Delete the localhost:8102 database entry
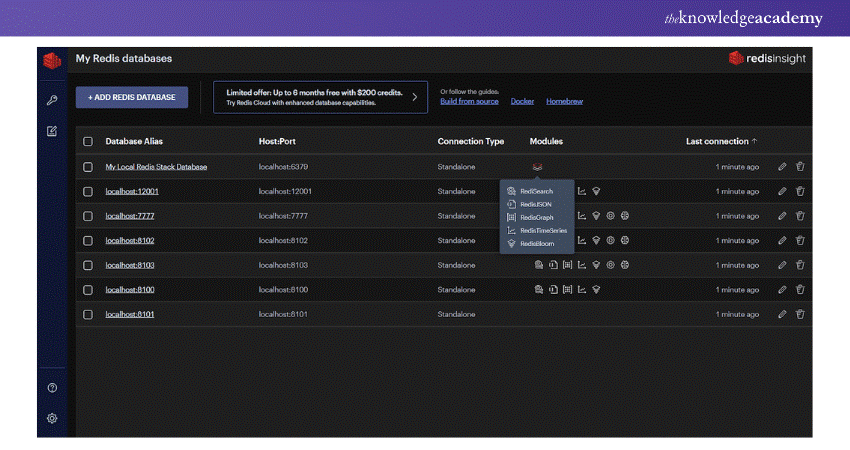This screenshot has width=850, height=450. tap(800, 241)
